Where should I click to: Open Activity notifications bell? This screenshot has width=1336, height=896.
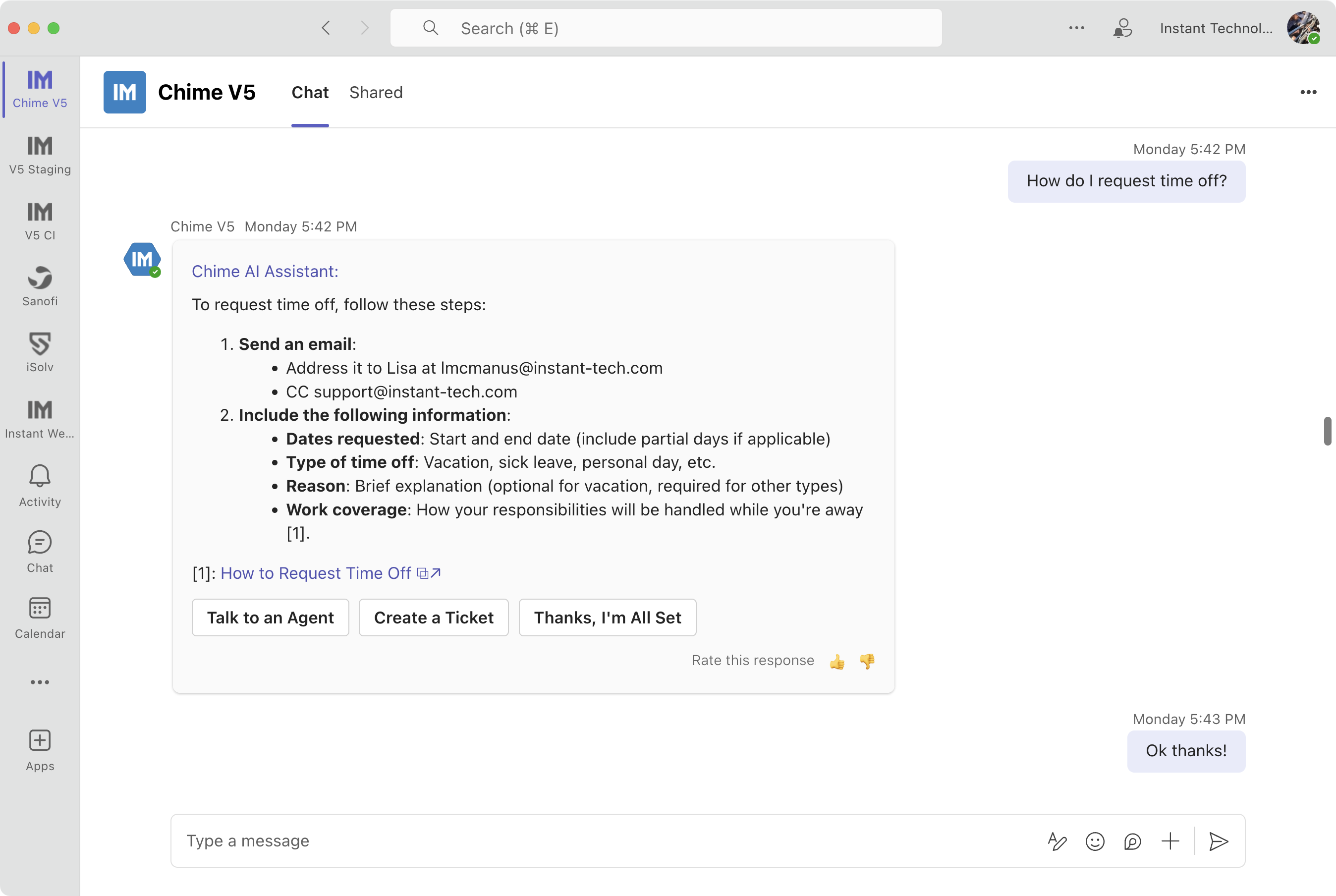[40, 486]
